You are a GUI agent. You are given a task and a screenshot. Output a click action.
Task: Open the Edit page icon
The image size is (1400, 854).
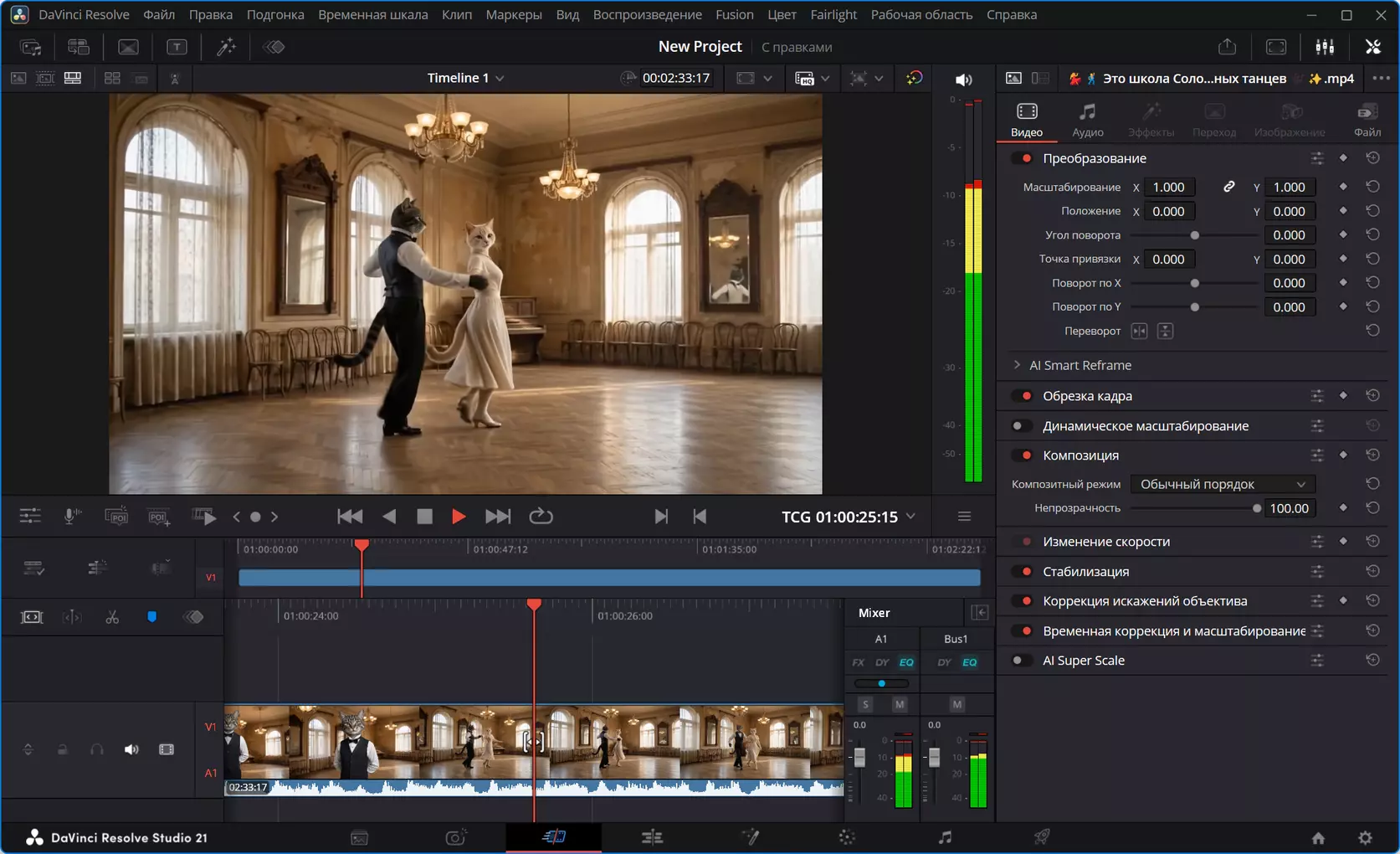[652, 837]
